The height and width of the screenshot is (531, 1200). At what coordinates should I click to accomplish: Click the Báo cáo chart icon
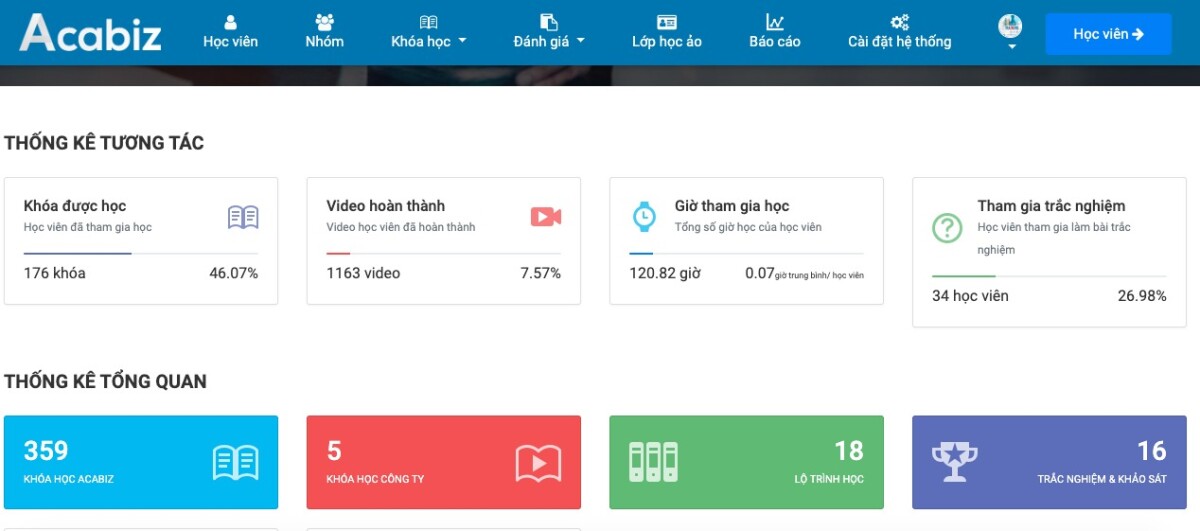pyautogui.click(x=775, y=22)
